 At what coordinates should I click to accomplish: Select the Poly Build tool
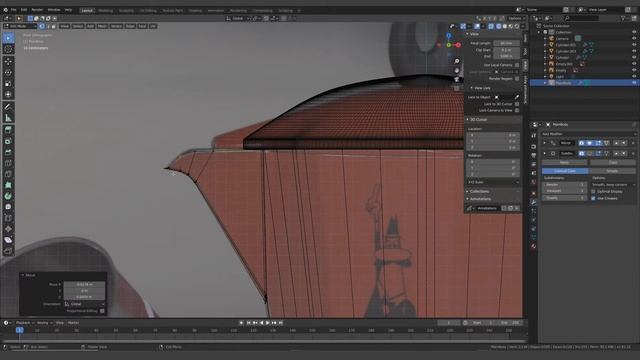[8, 185]
